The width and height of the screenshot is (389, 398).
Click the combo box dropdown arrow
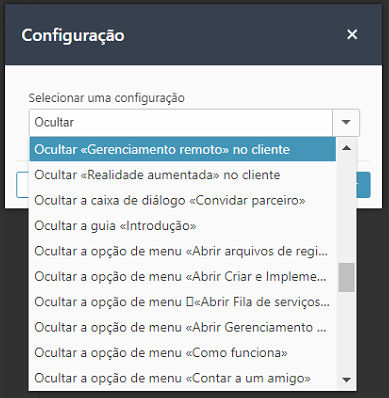[346, 122]
